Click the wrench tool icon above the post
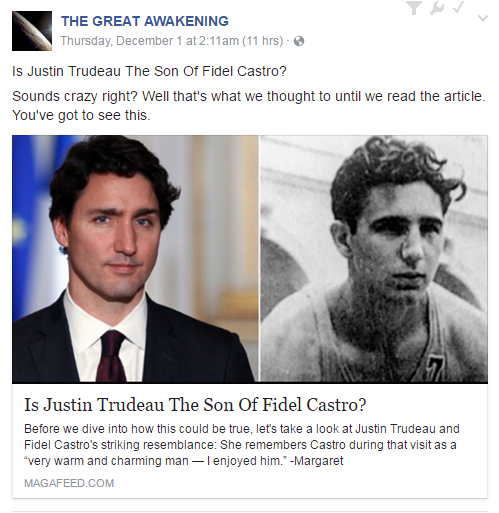 point(437,8)
